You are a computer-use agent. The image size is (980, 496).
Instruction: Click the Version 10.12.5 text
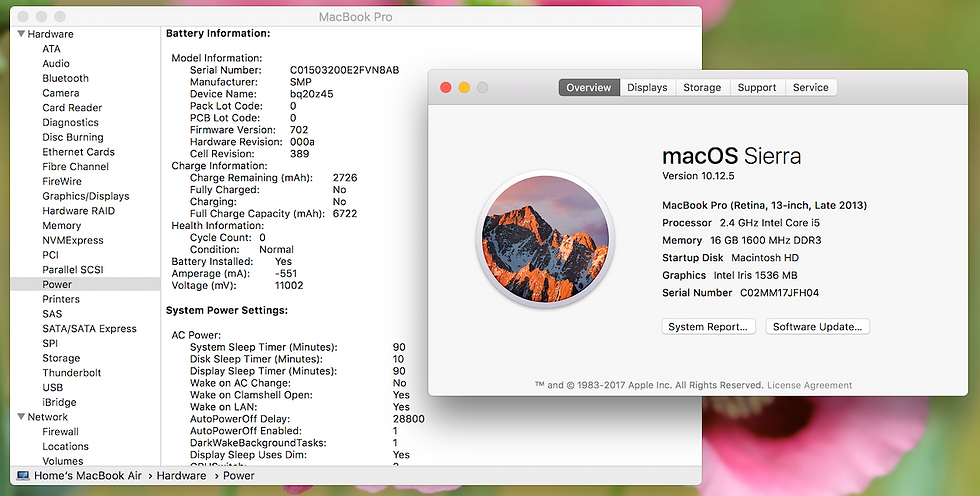tap(698, 176)
